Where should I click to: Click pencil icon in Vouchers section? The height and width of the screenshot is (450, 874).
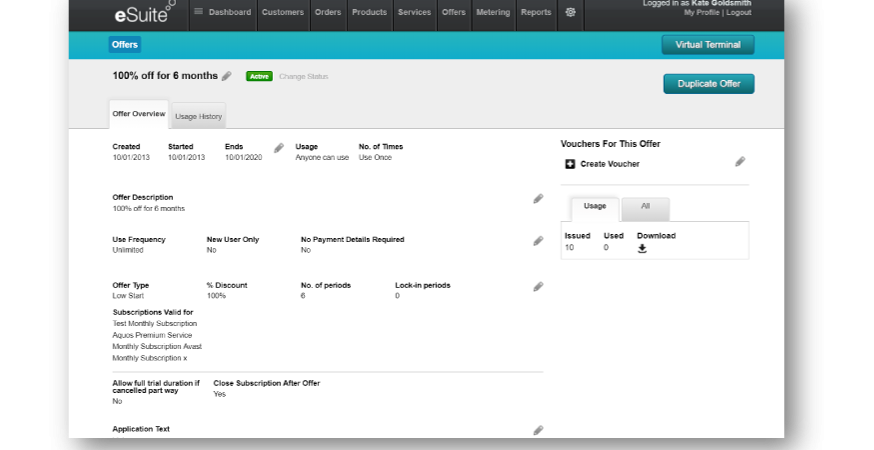click(740, 162)
